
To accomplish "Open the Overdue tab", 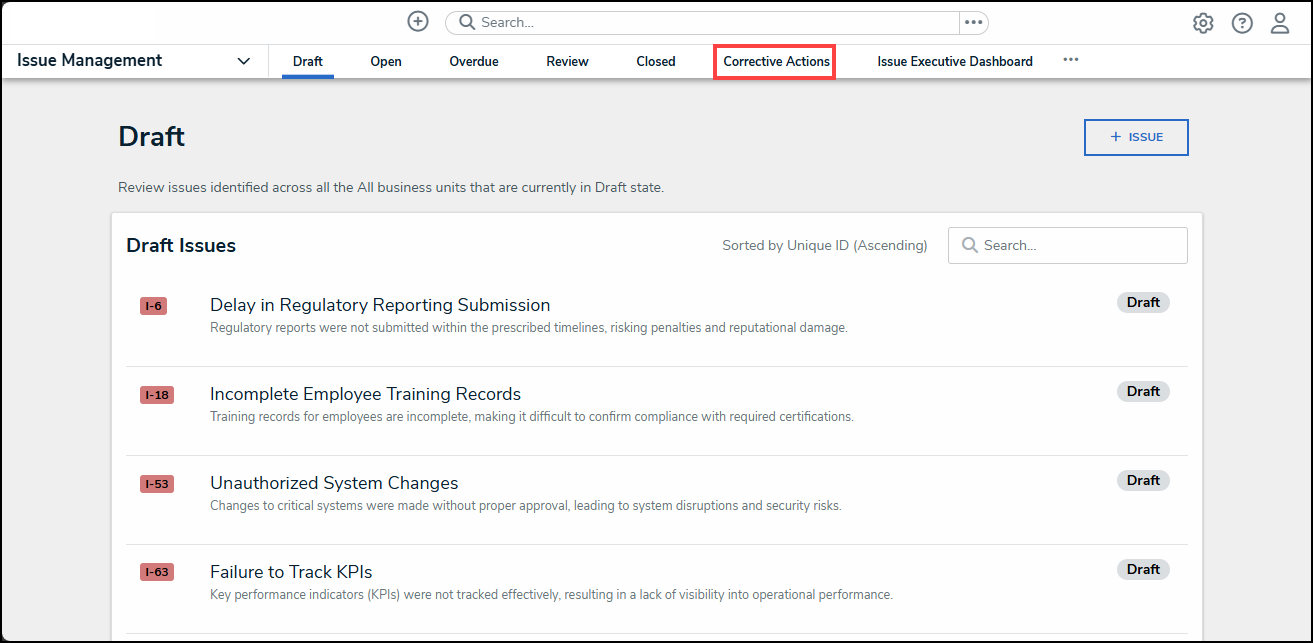I will 474,61.
